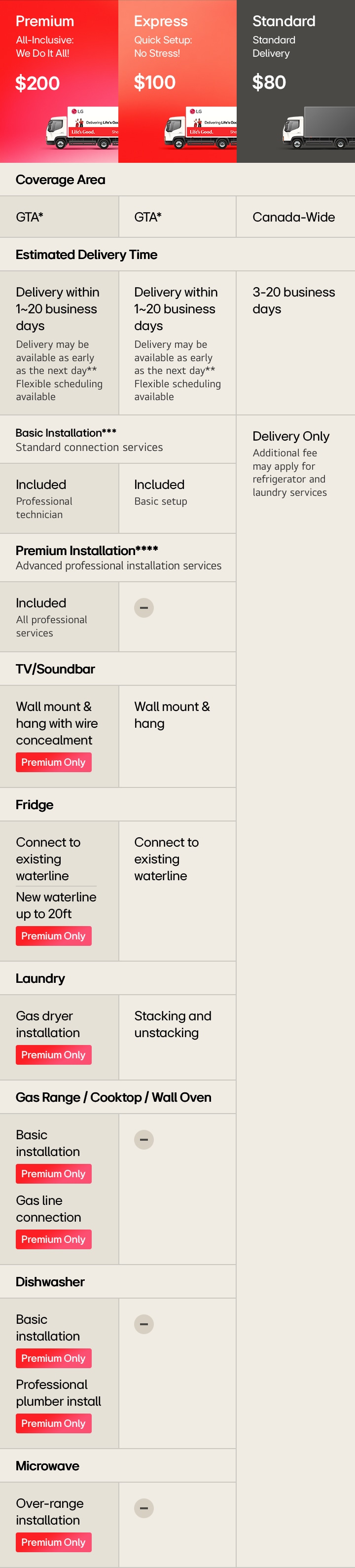Click the minus icon in Microwave section

144,1508
